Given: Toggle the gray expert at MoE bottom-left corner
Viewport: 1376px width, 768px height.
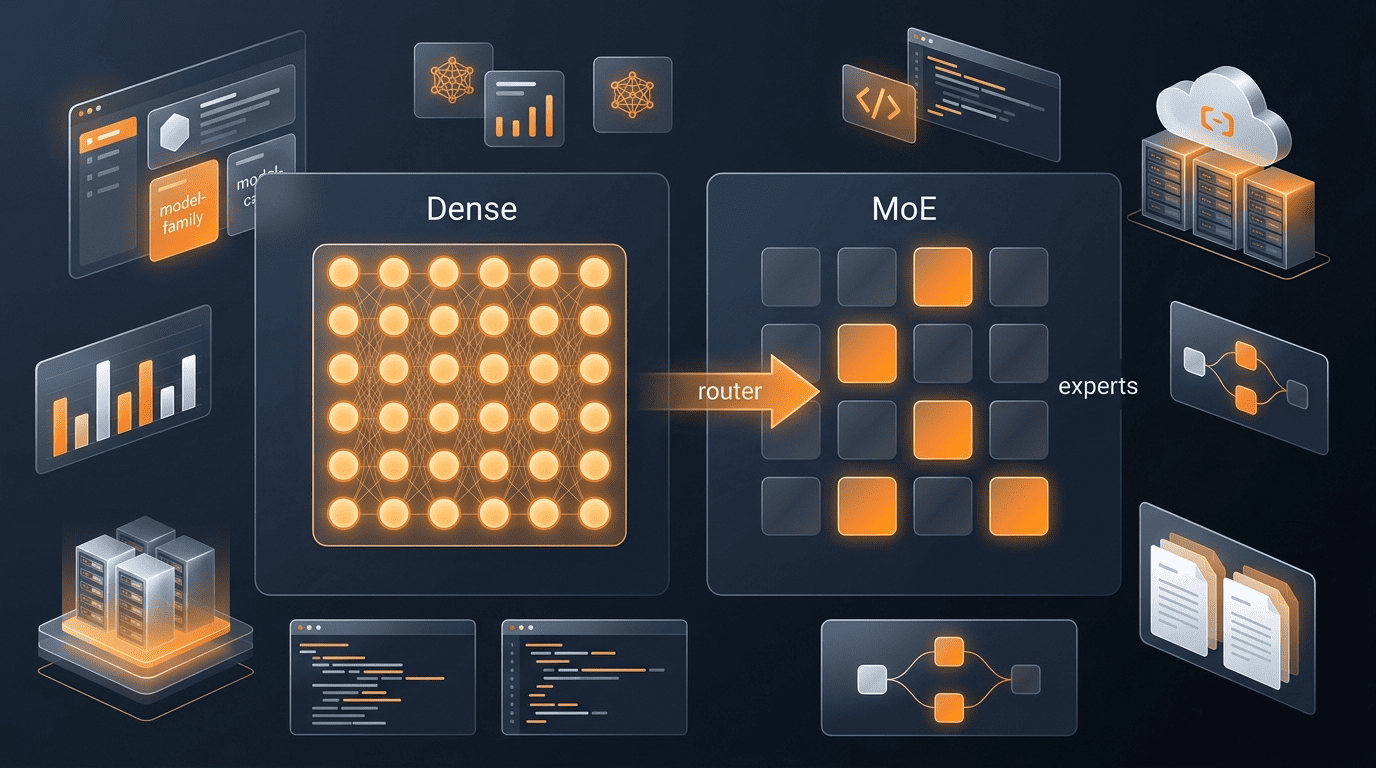Looking at the screenshot, I should tap(791, 505).
